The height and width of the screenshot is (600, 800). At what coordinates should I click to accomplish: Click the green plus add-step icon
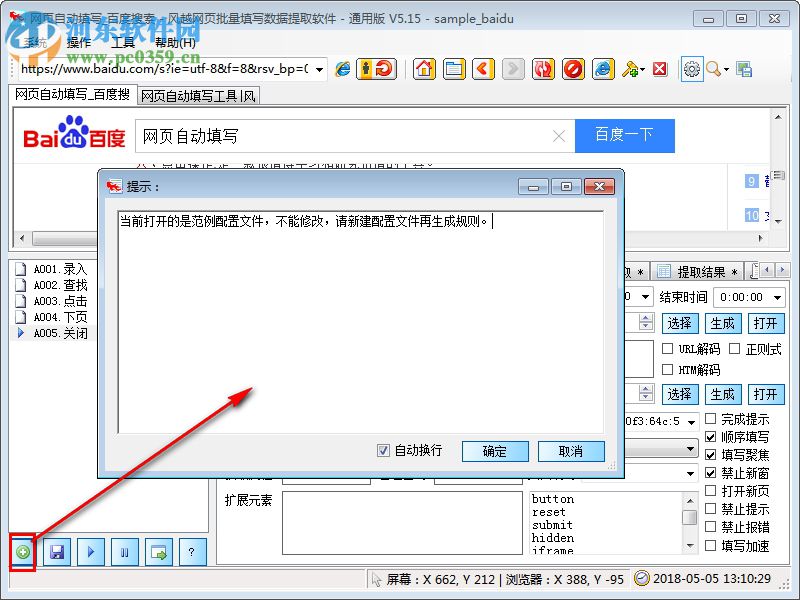[24, 551]
